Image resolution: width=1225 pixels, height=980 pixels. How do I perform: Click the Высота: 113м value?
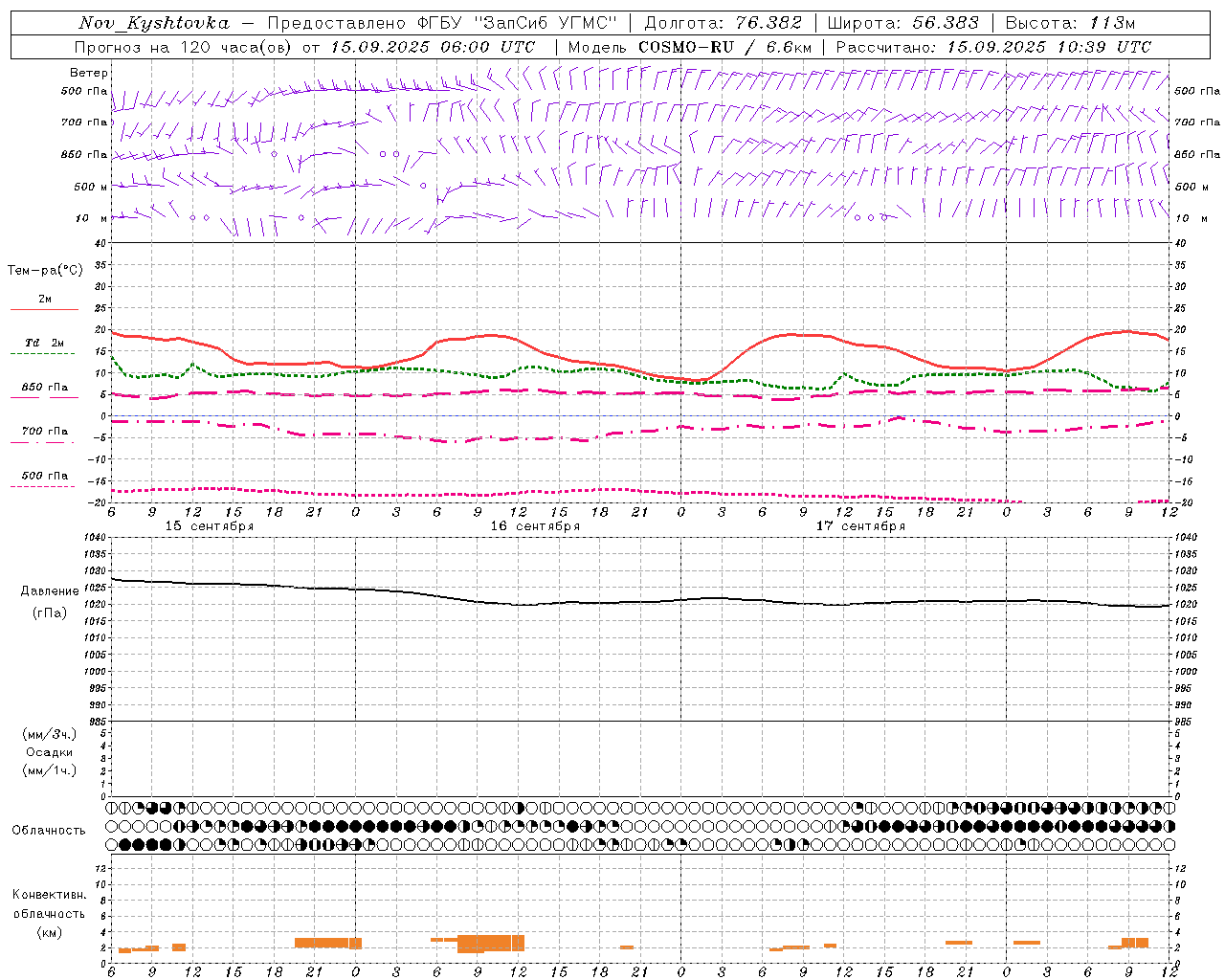pyautogui.click(x=1070, y=23)
